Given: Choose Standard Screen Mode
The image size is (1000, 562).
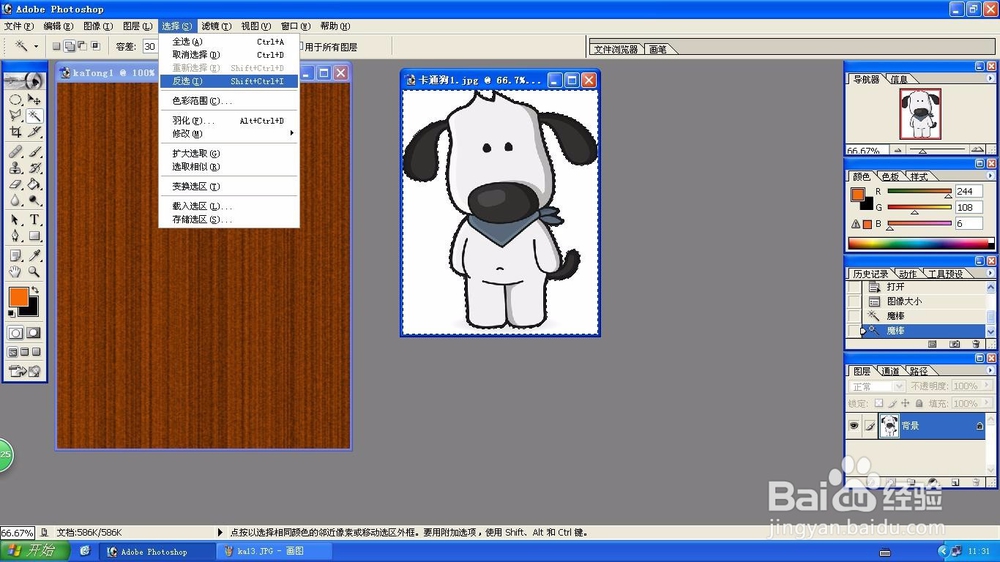Looking at the screenshot, I should click(13, 352).
